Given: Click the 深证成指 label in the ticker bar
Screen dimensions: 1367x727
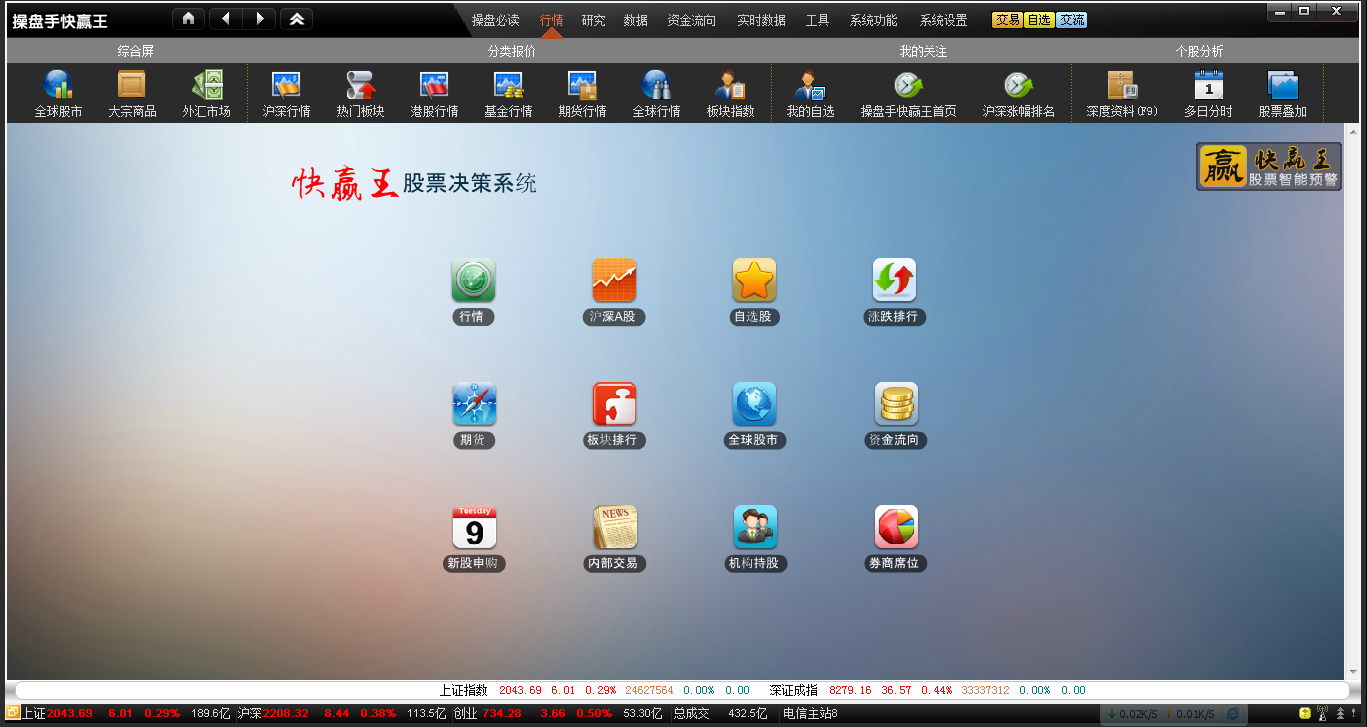Looking at the screenshot, I should [794, 690].
